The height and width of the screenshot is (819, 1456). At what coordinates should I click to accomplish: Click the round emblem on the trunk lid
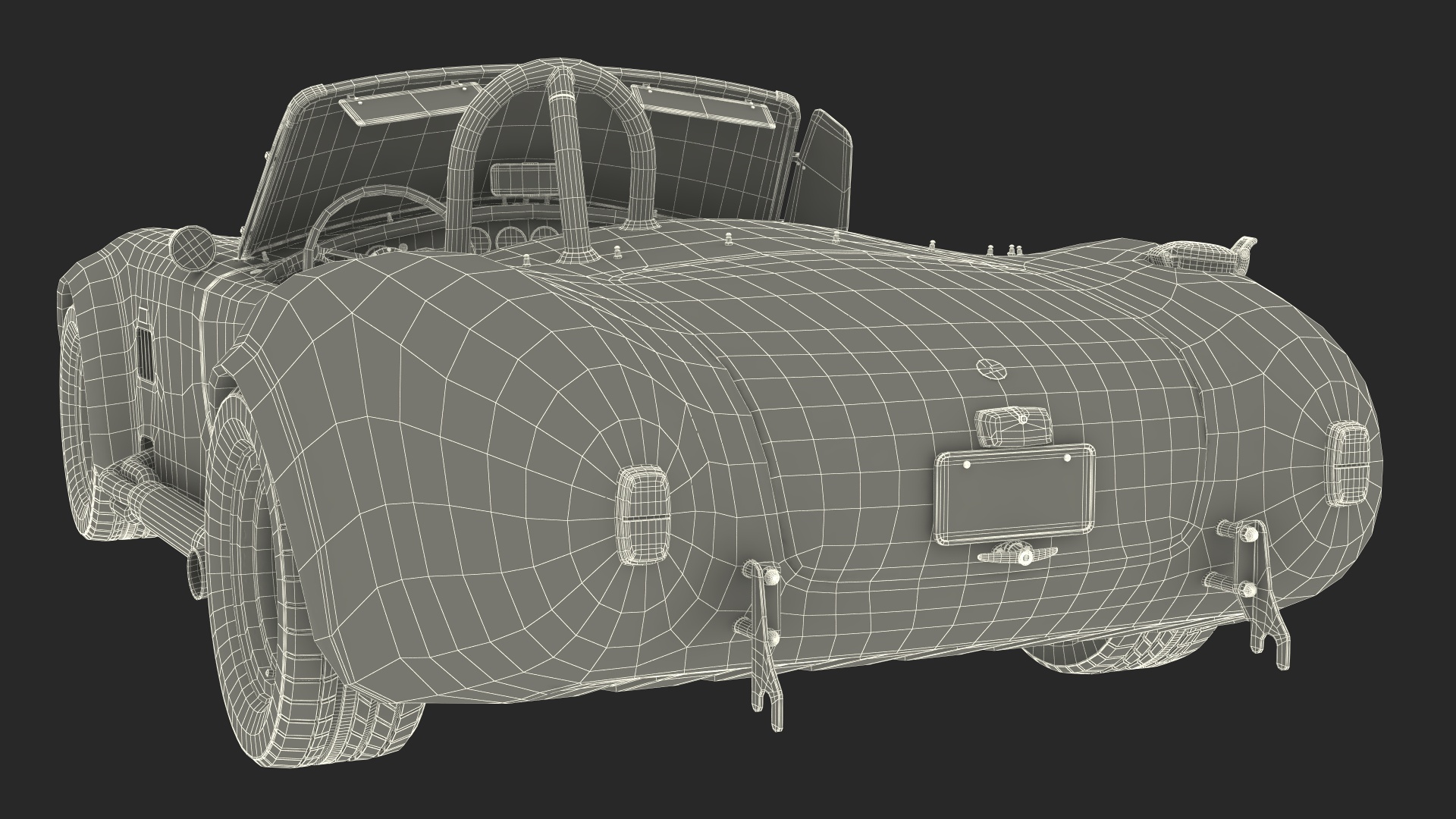point(990,369)
